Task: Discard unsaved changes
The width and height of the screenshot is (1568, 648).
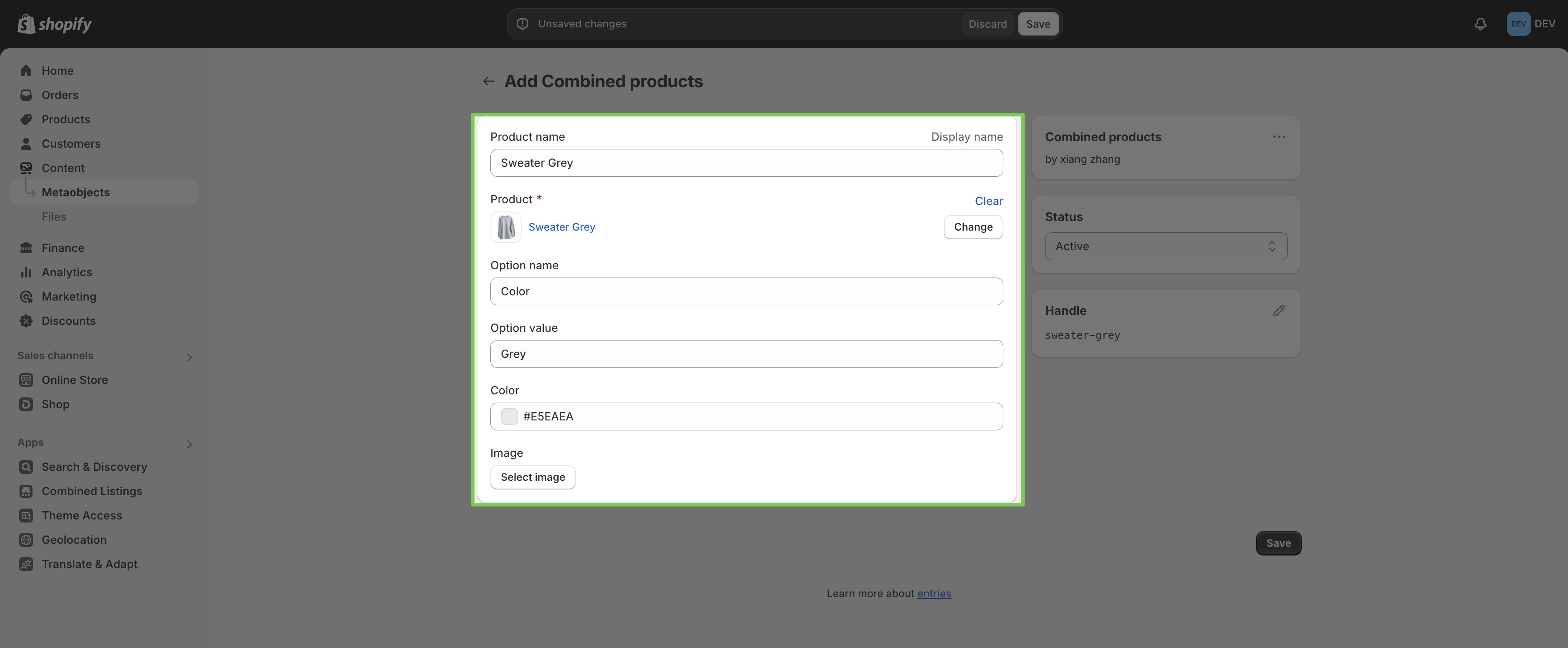Action: point(987,24)
